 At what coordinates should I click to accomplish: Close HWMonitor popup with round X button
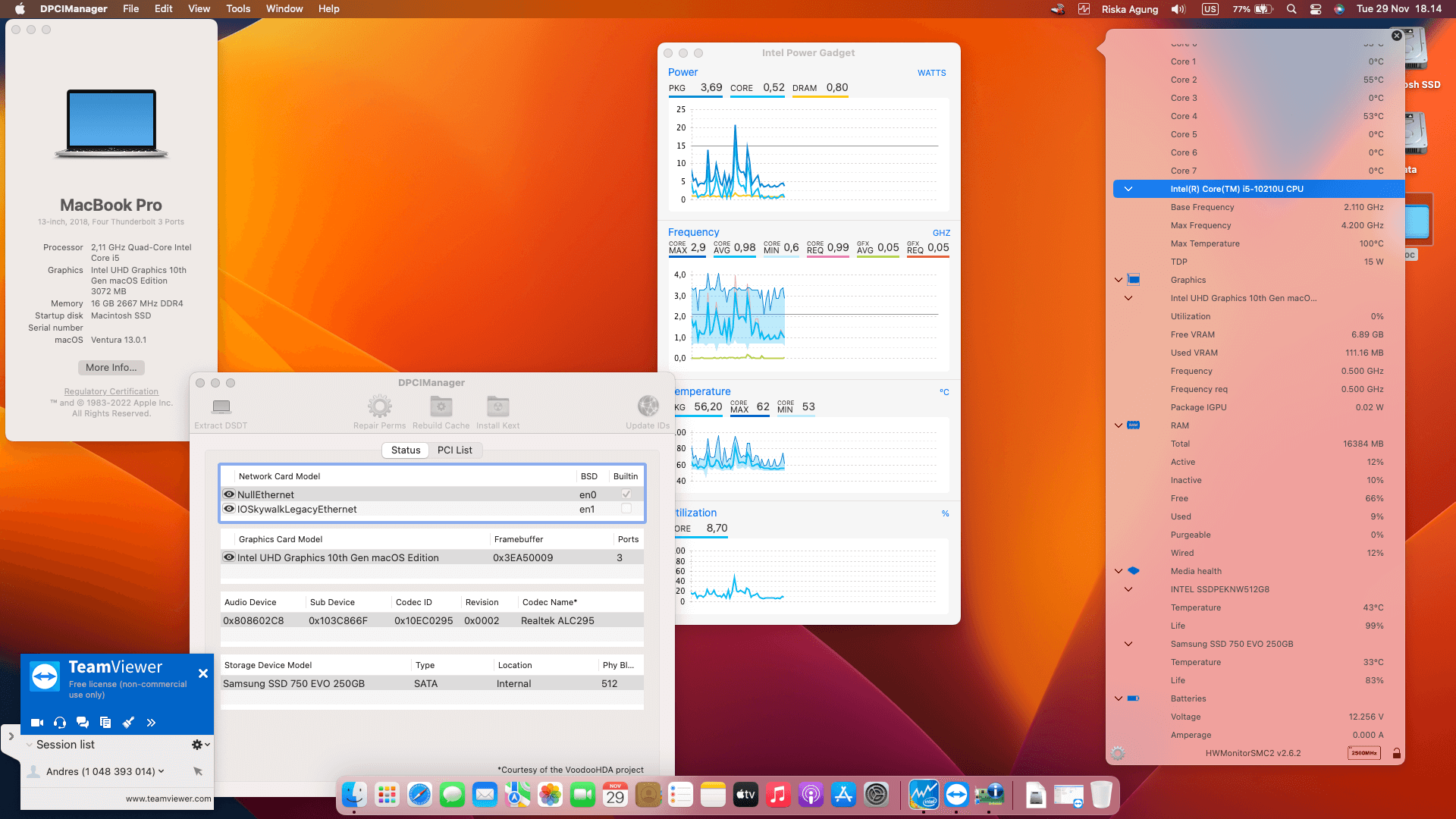(x=1396, y=36)
